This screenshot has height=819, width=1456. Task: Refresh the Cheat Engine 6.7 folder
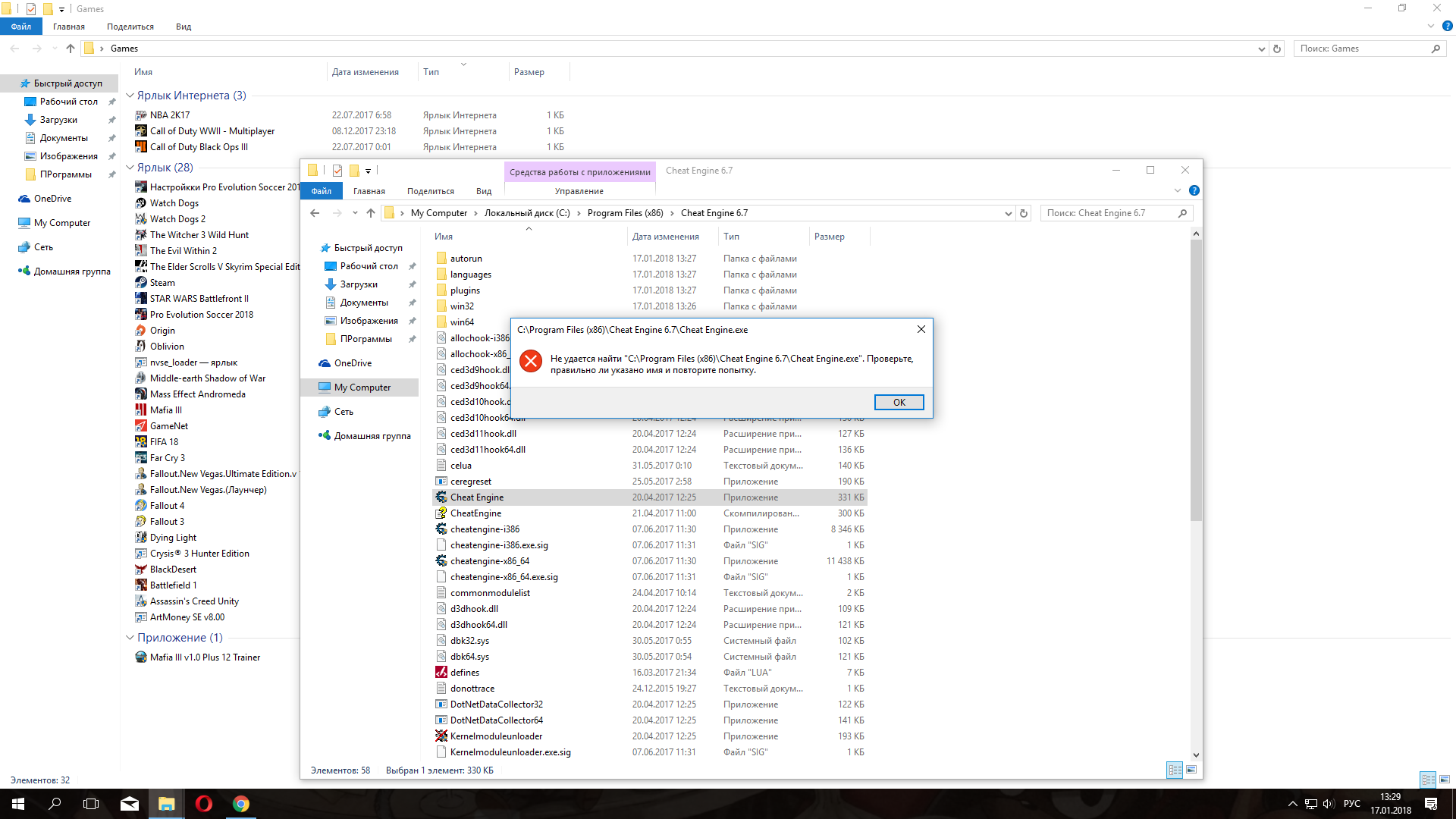coord(1024,213)
